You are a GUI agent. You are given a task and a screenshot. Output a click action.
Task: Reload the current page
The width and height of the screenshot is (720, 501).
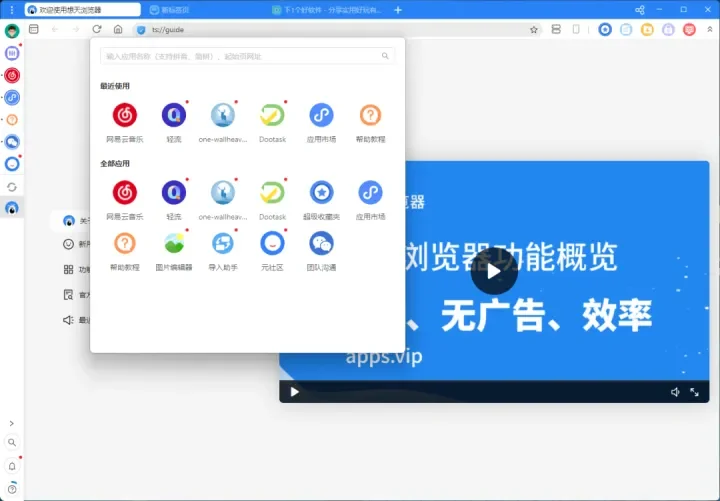[x=97, y=29]
